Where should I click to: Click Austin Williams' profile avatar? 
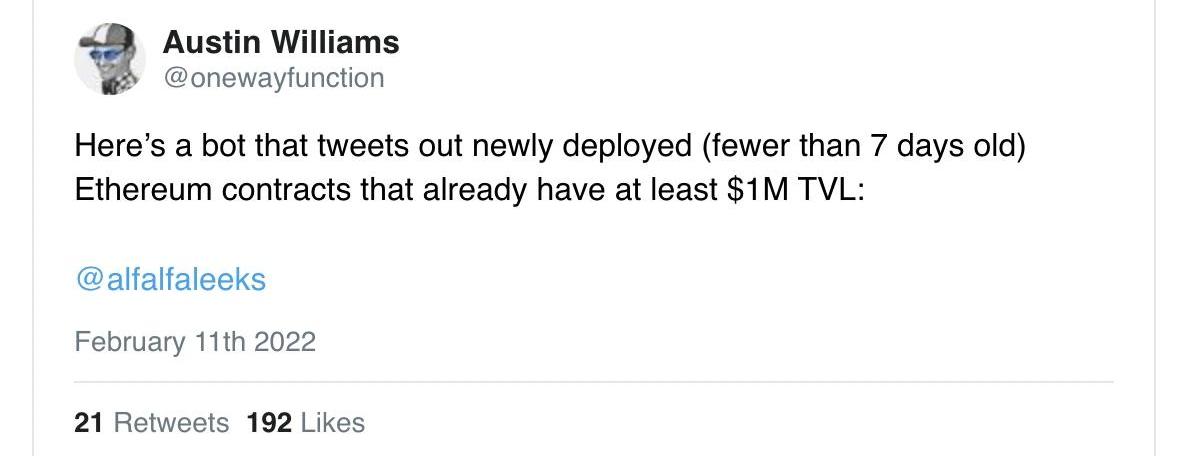point(110,59)
